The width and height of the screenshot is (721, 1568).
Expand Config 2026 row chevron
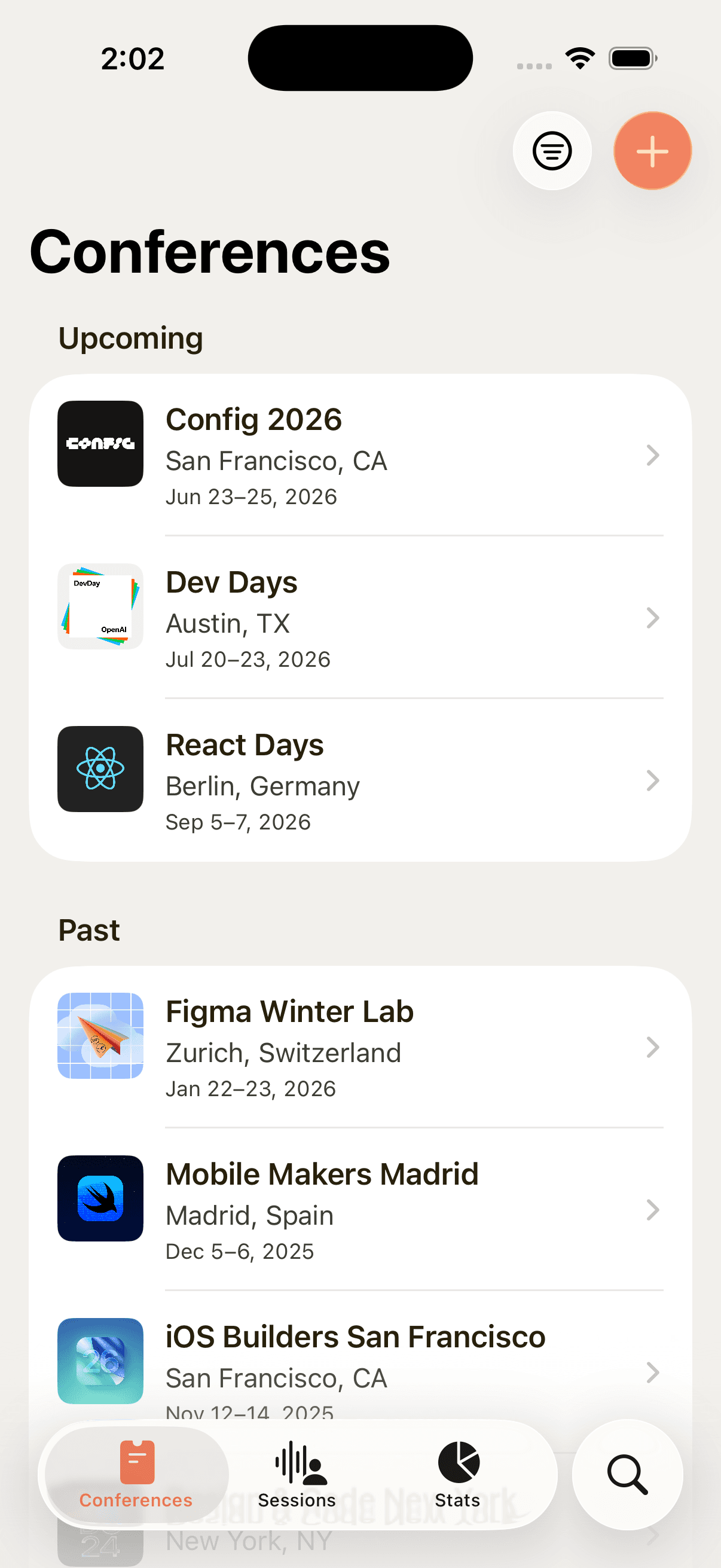[652, 455]
